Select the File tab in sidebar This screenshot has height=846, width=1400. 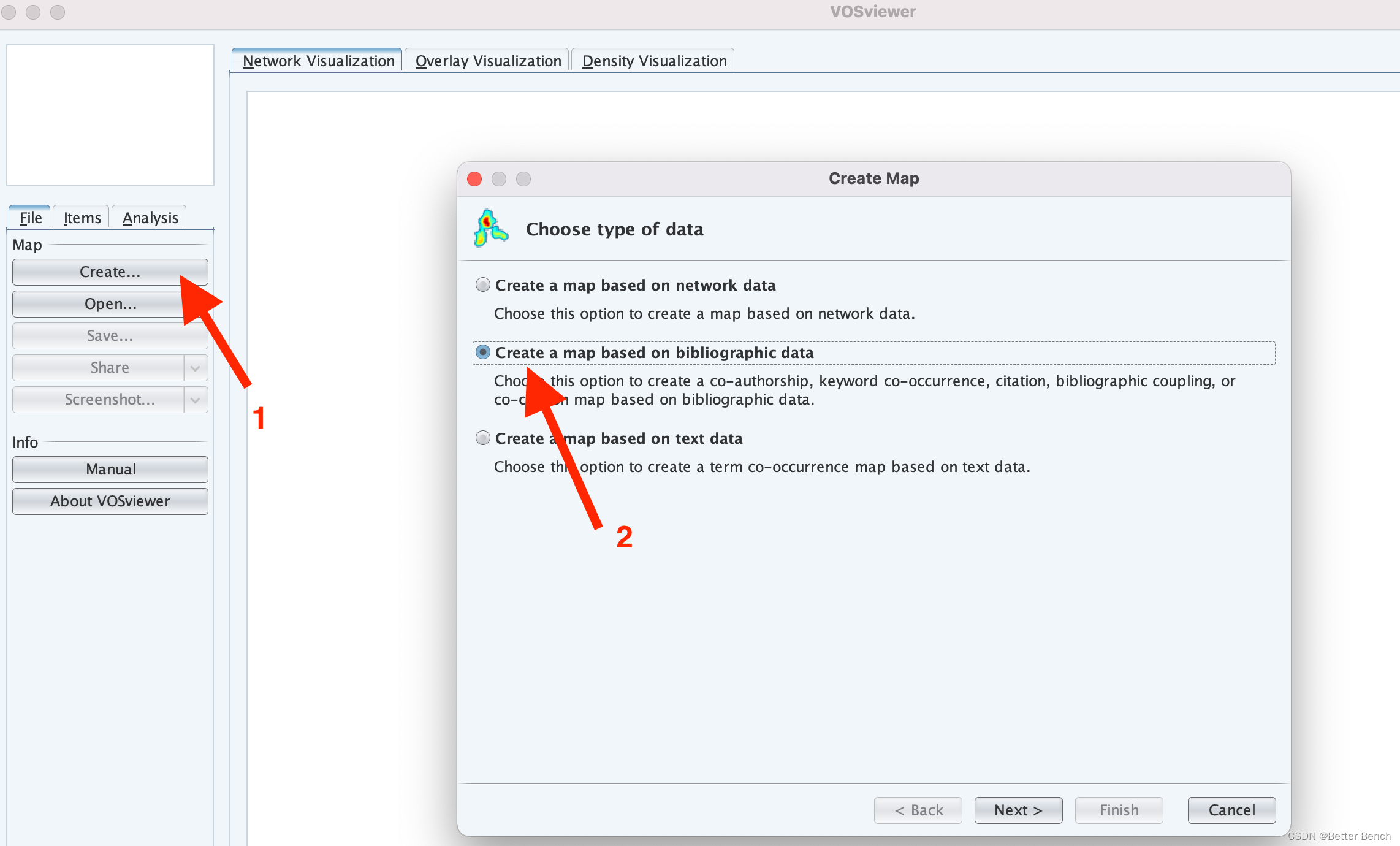(x=30, y=218)
